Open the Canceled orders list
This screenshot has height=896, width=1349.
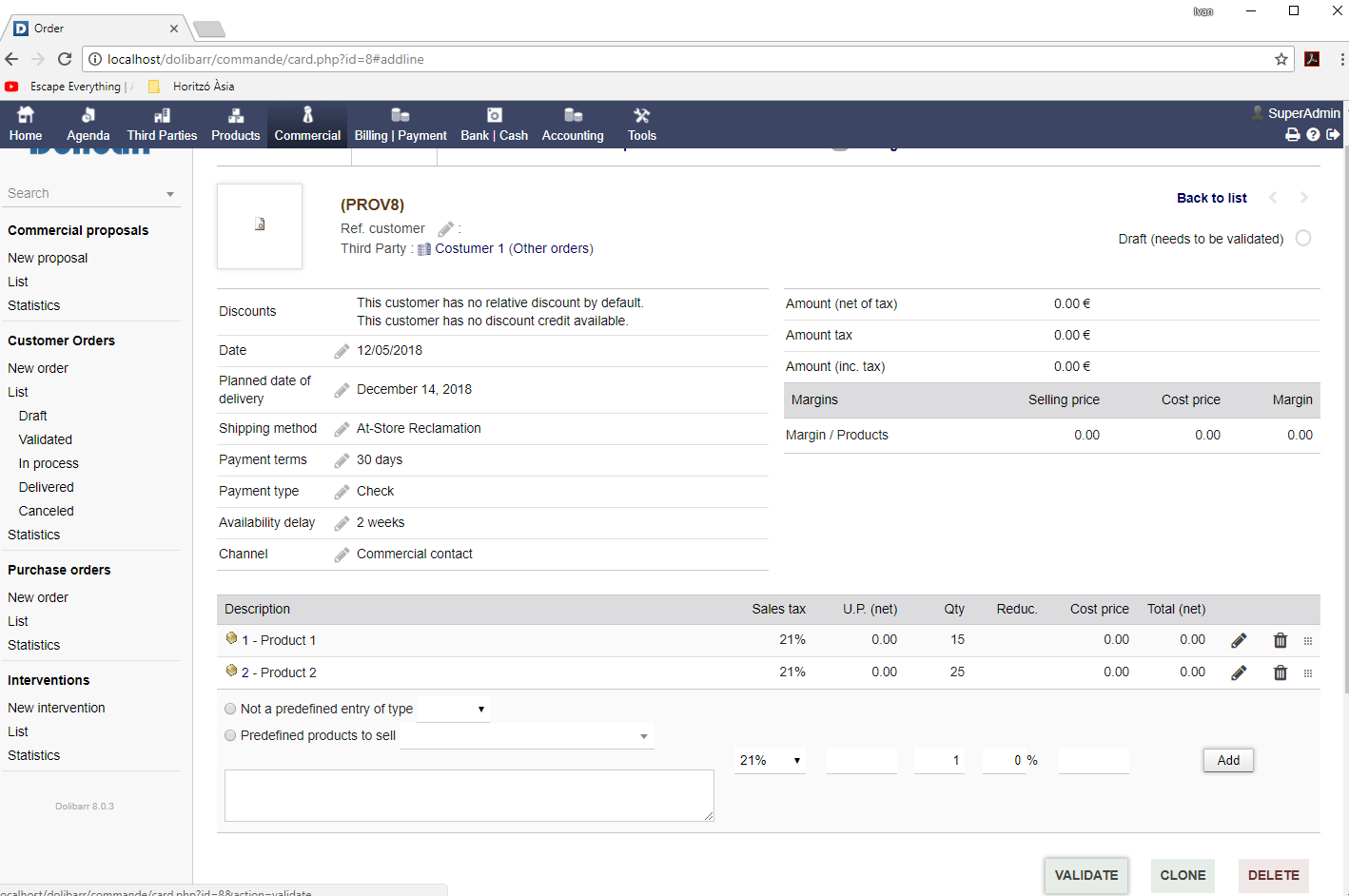click(46, 511)
